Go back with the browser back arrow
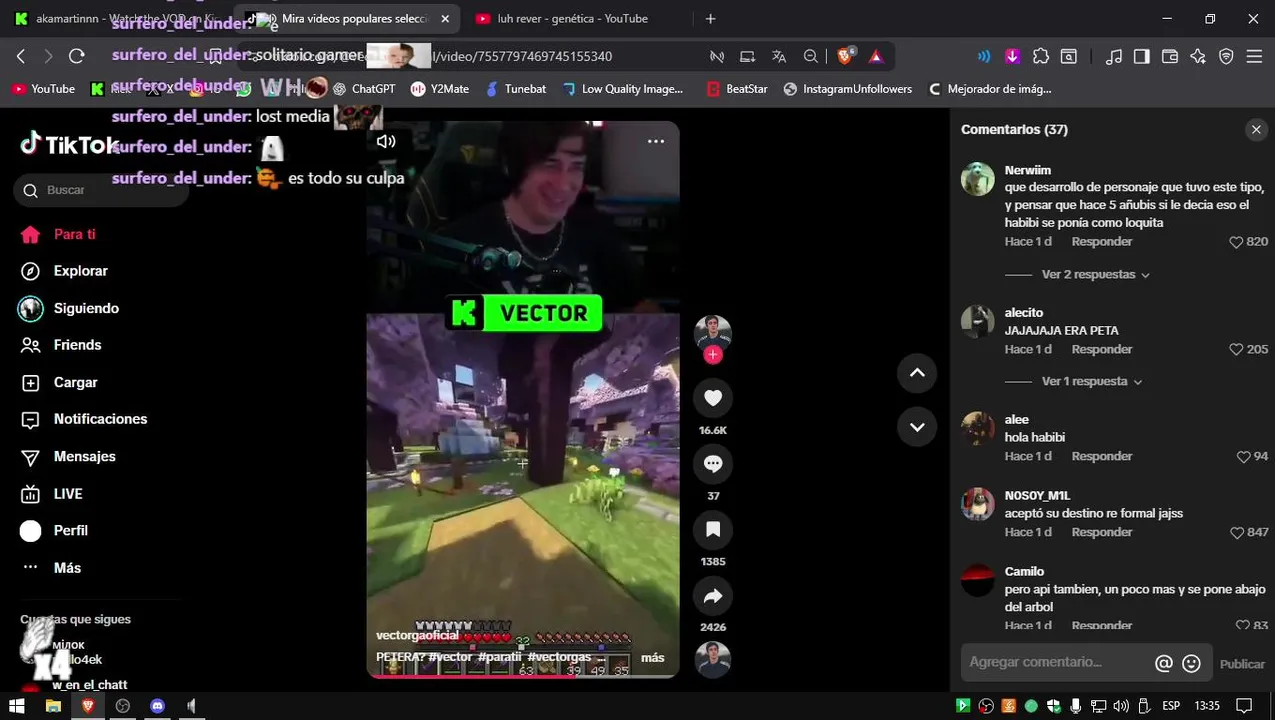Image resolution: width=1275 pixels, height=720 pixels. click(x=21, y=57)
